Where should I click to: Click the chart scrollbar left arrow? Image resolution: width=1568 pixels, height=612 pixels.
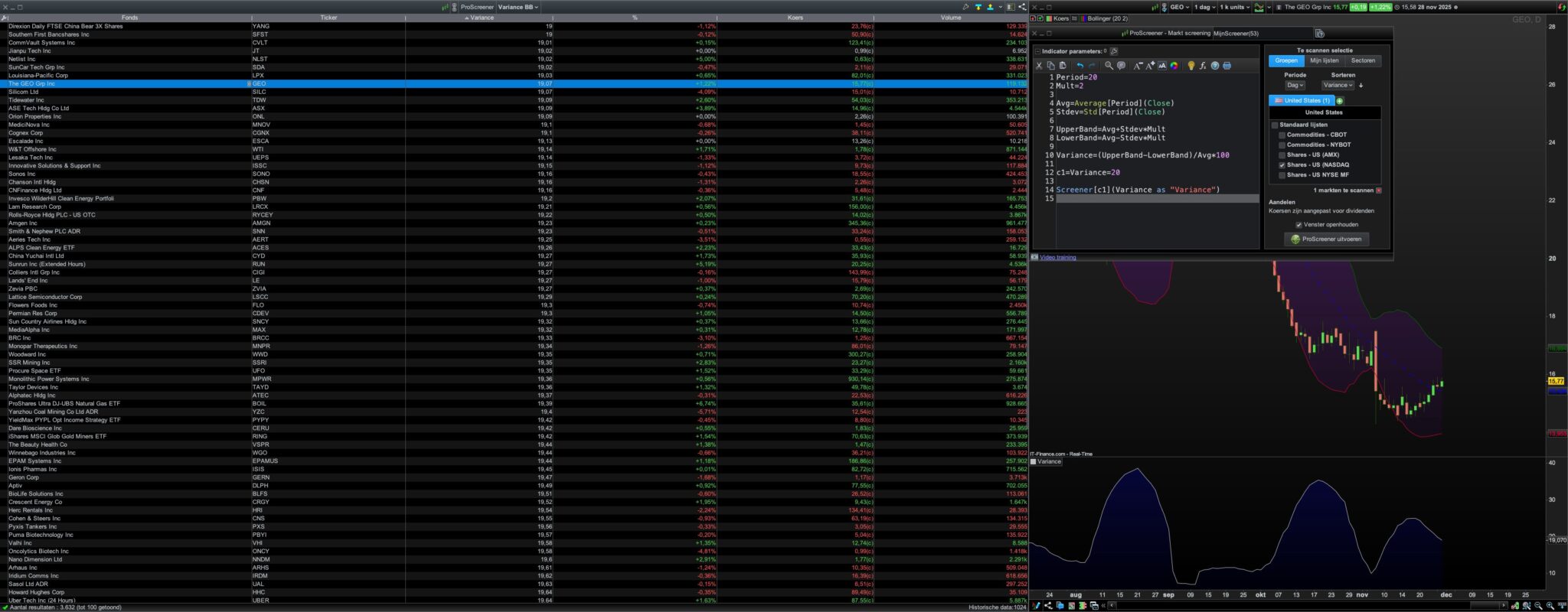coord(1112,605)
